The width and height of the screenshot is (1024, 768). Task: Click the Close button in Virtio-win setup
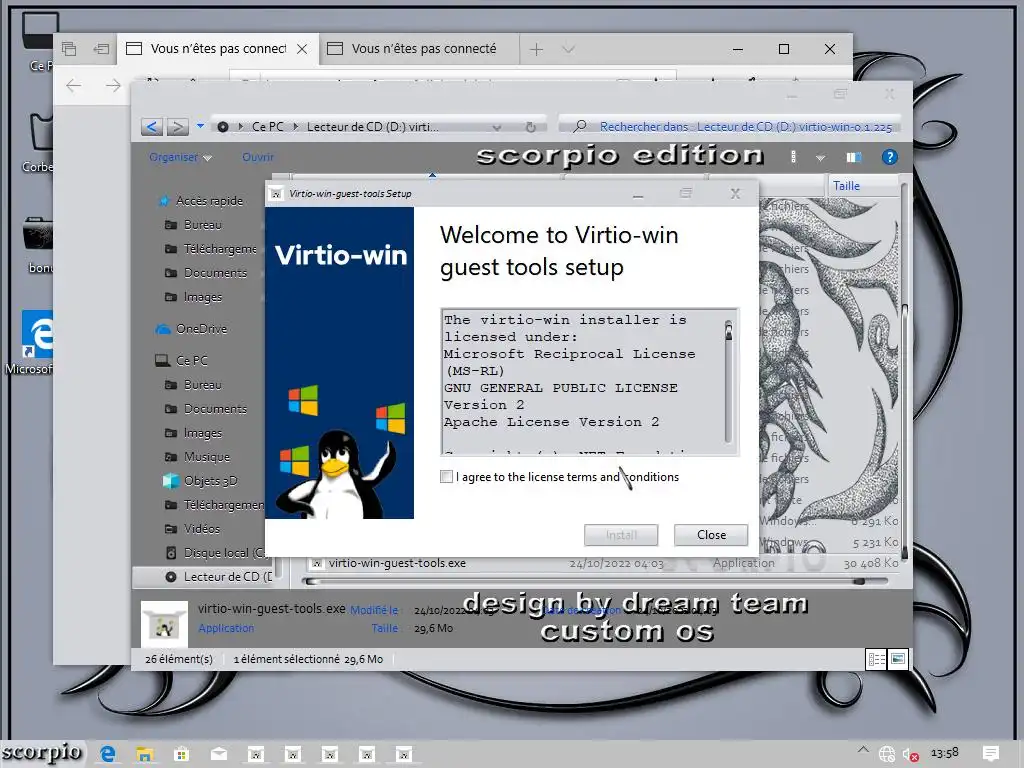(x=711, y=535)
